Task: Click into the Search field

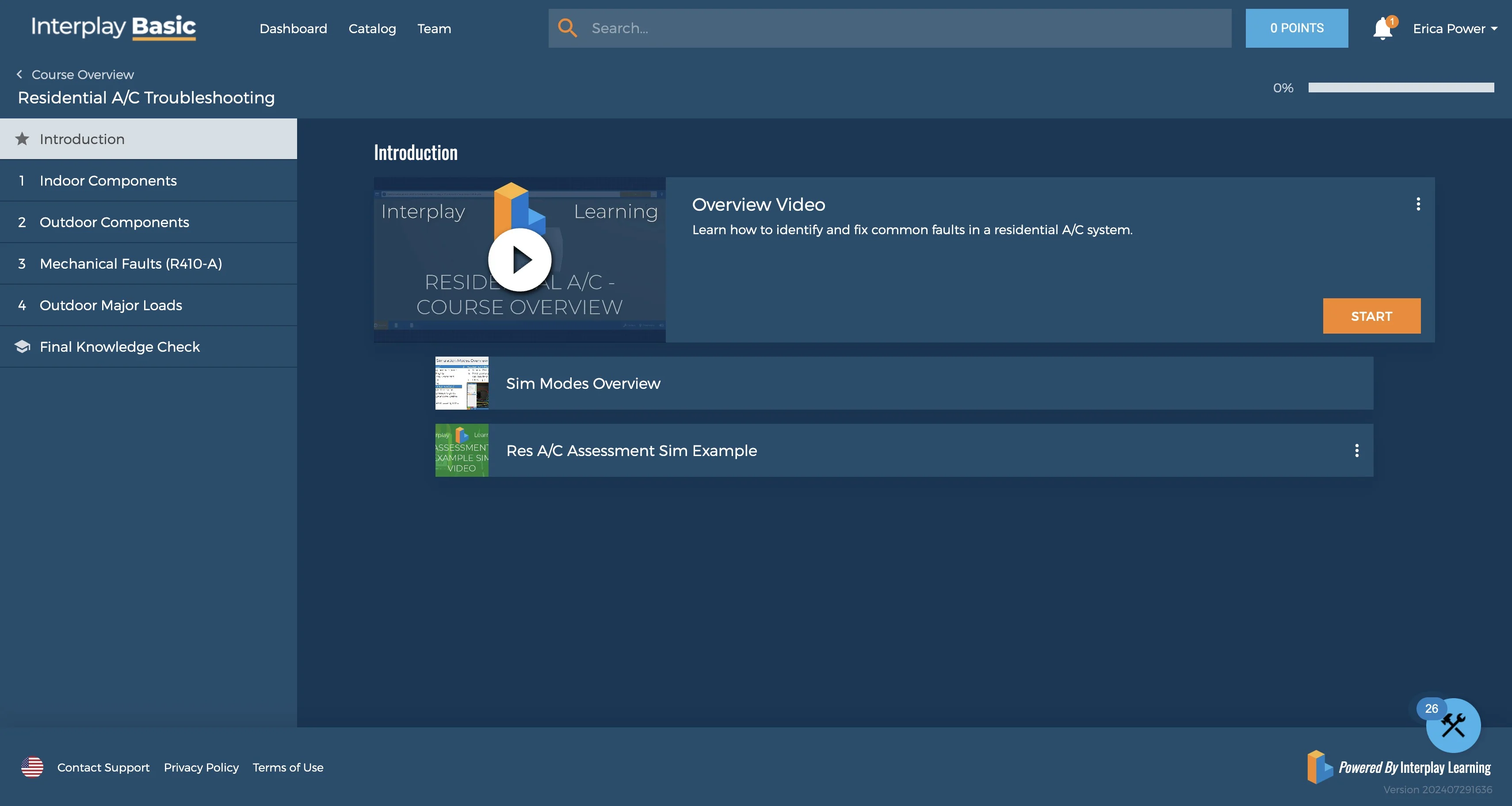Action: (x=890, y=28)
